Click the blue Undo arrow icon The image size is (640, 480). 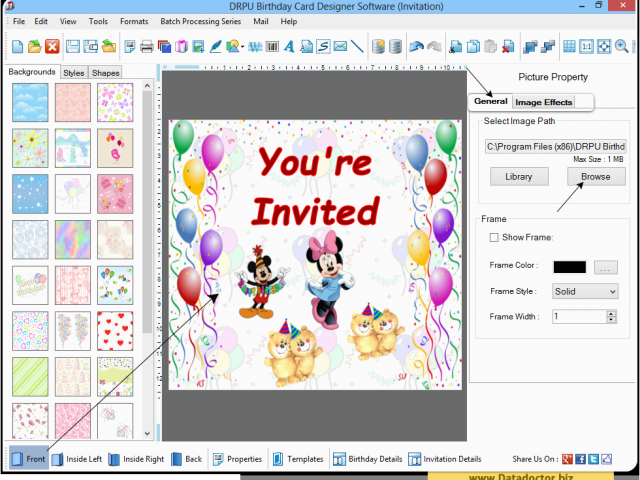click(x=416, y=47)
